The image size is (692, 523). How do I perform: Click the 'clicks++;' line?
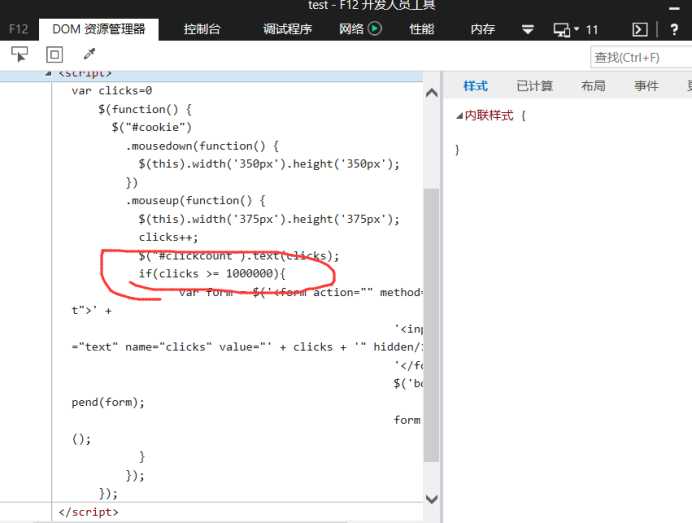pos(168,237)
